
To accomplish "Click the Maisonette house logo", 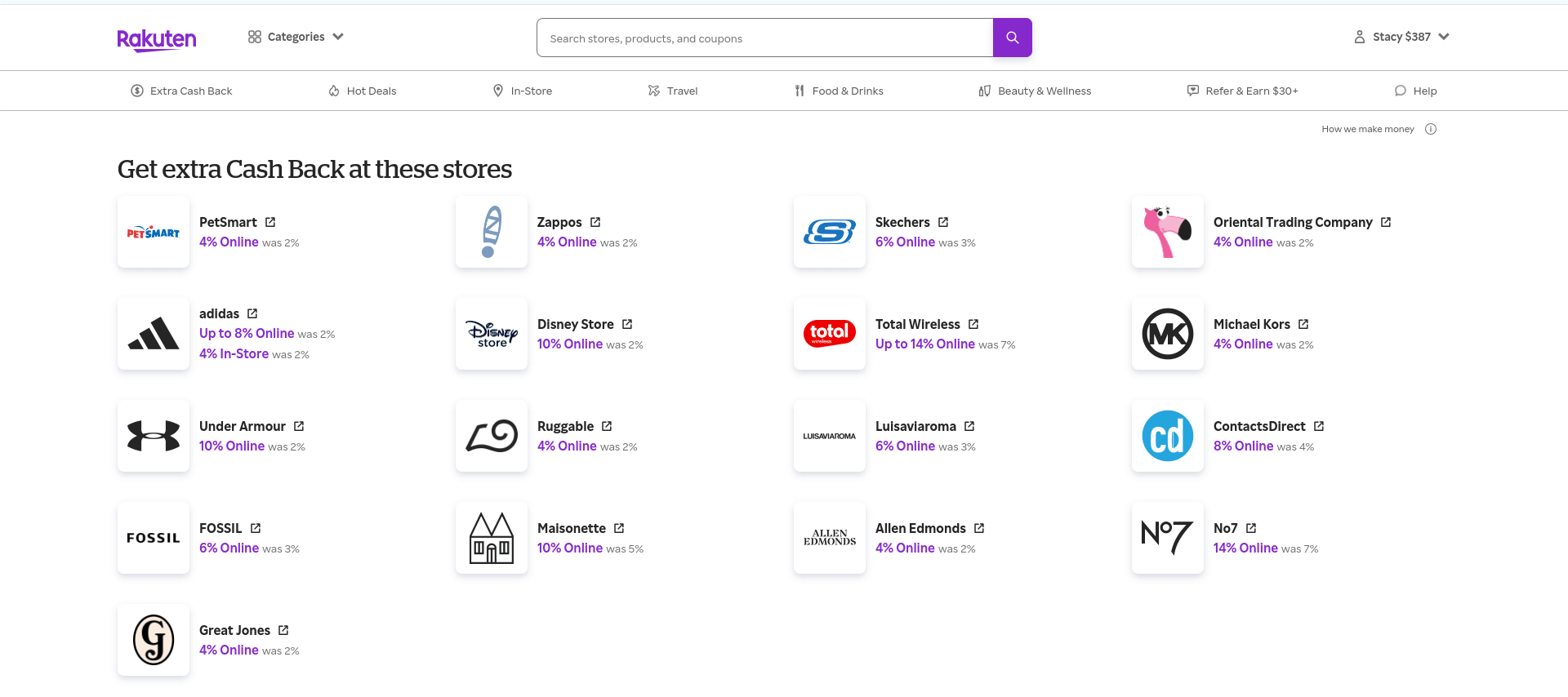I will pos(492,538).
